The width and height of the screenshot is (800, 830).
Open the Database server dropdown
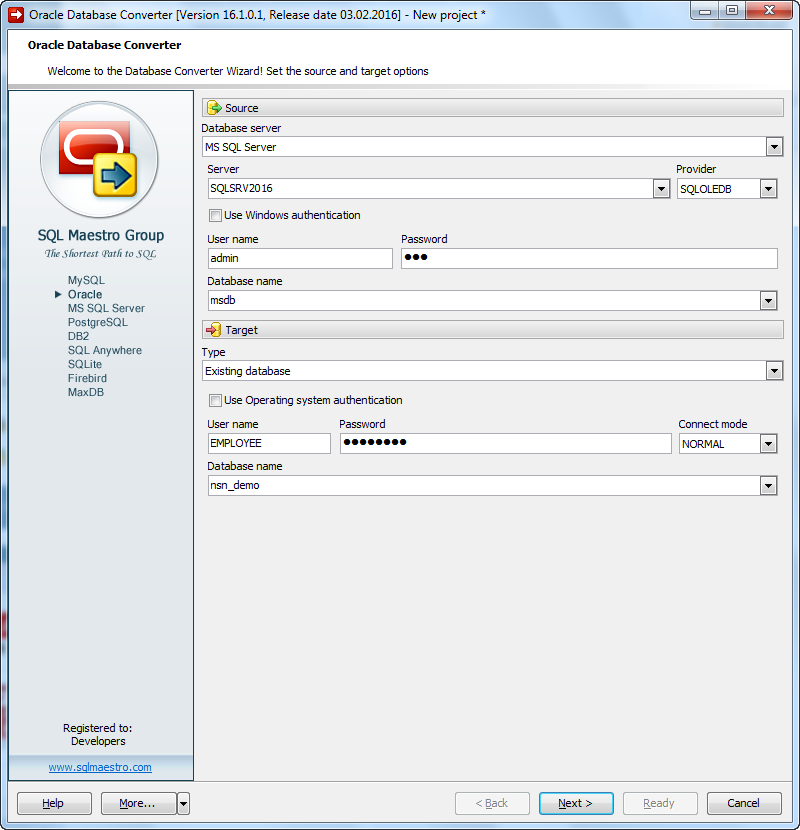[774, 146]
